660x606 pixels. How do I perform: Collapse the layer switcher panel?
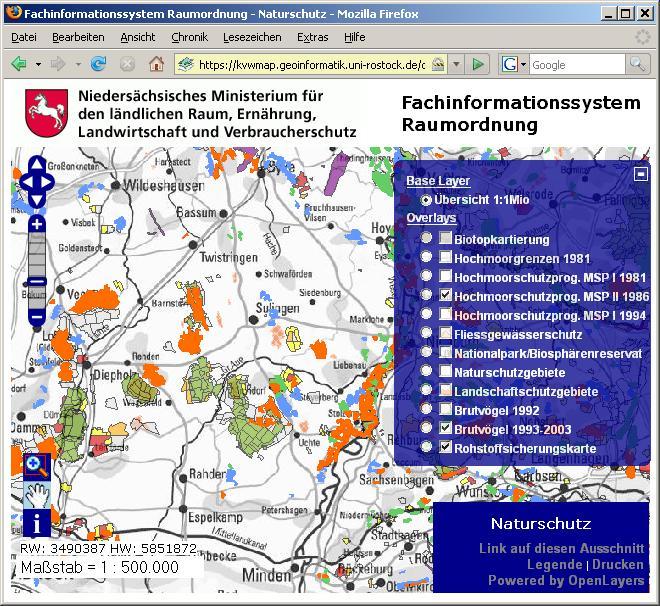coord(641,173)
